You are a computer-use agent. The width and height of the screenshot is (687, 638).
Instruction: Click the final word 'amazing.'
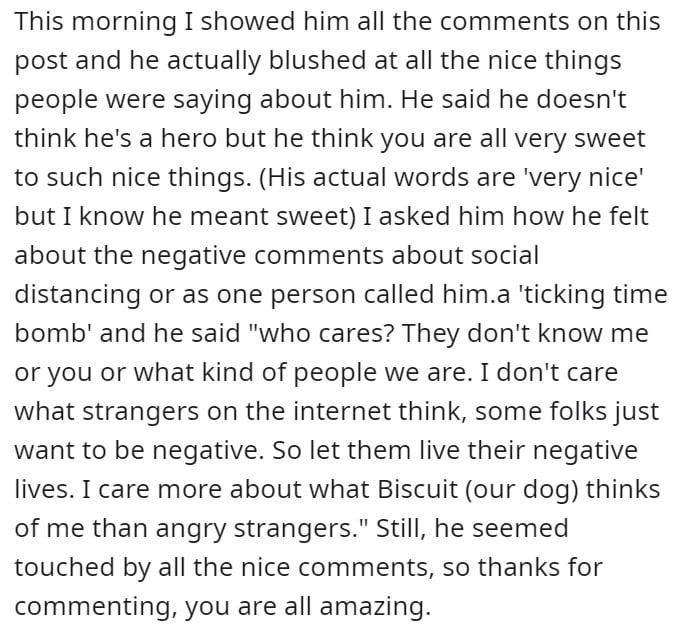tap(375, 607)
